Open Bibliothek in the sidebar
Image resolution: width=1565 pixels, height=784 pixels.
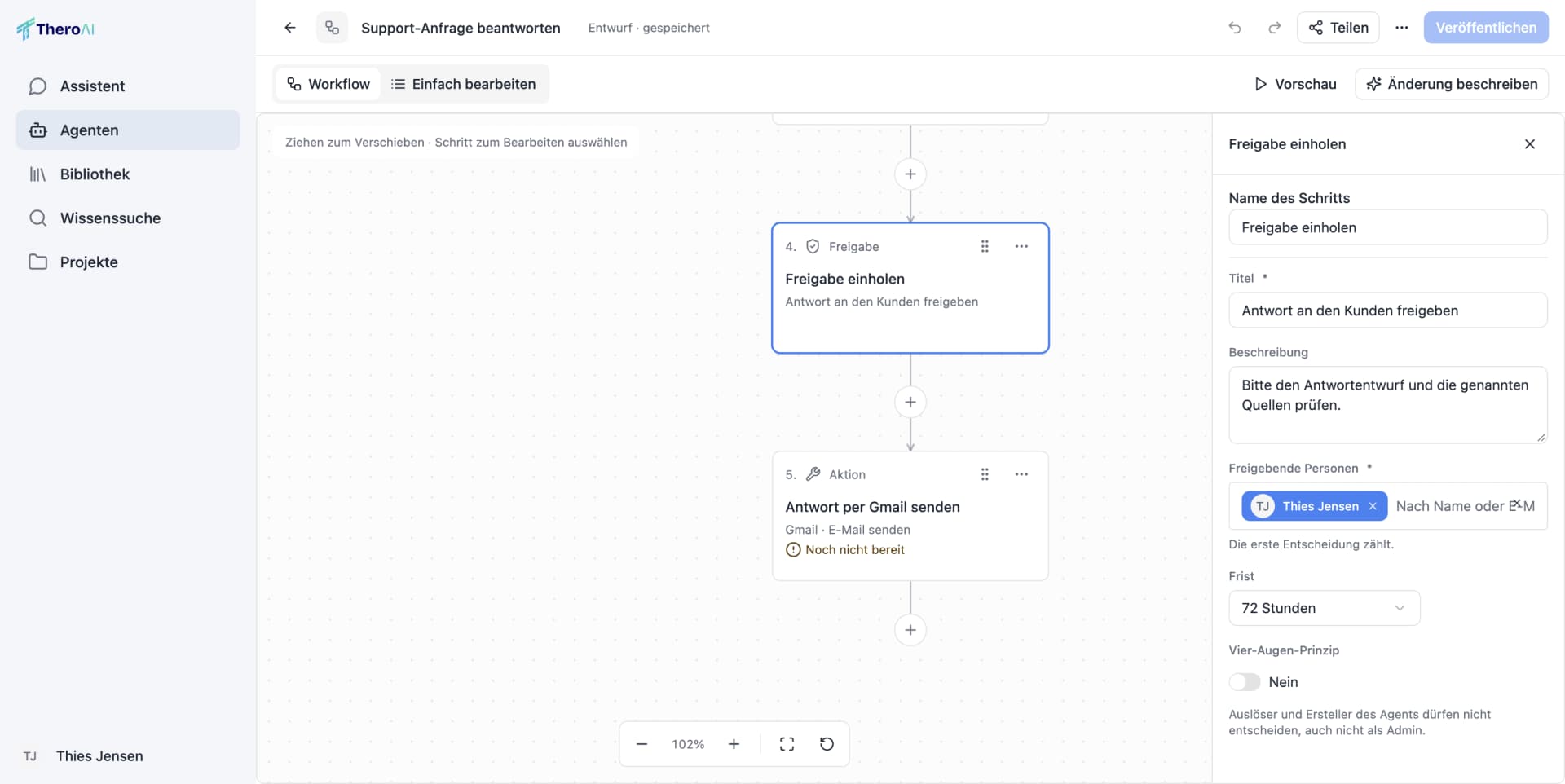tap(128, 174)
